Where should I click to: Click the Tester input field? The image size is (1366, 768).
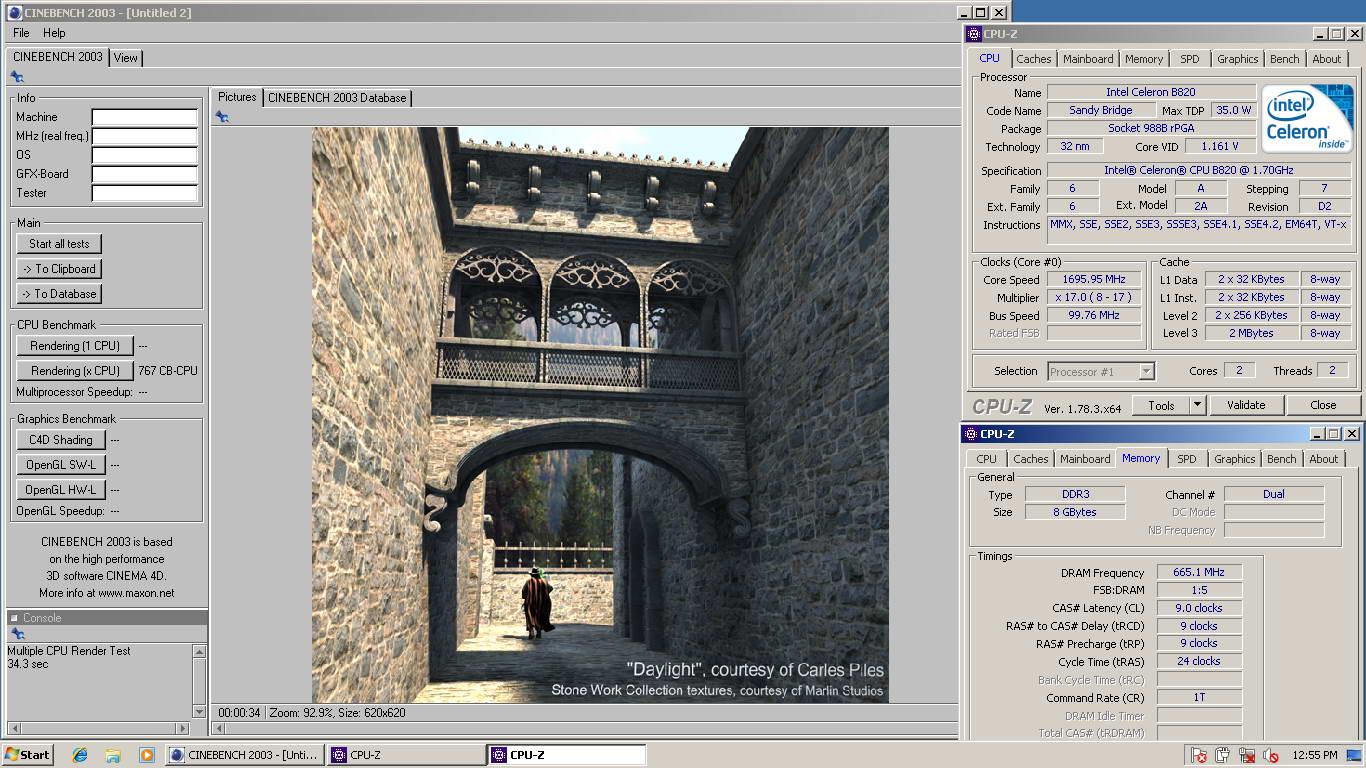[x=145, y=193]
